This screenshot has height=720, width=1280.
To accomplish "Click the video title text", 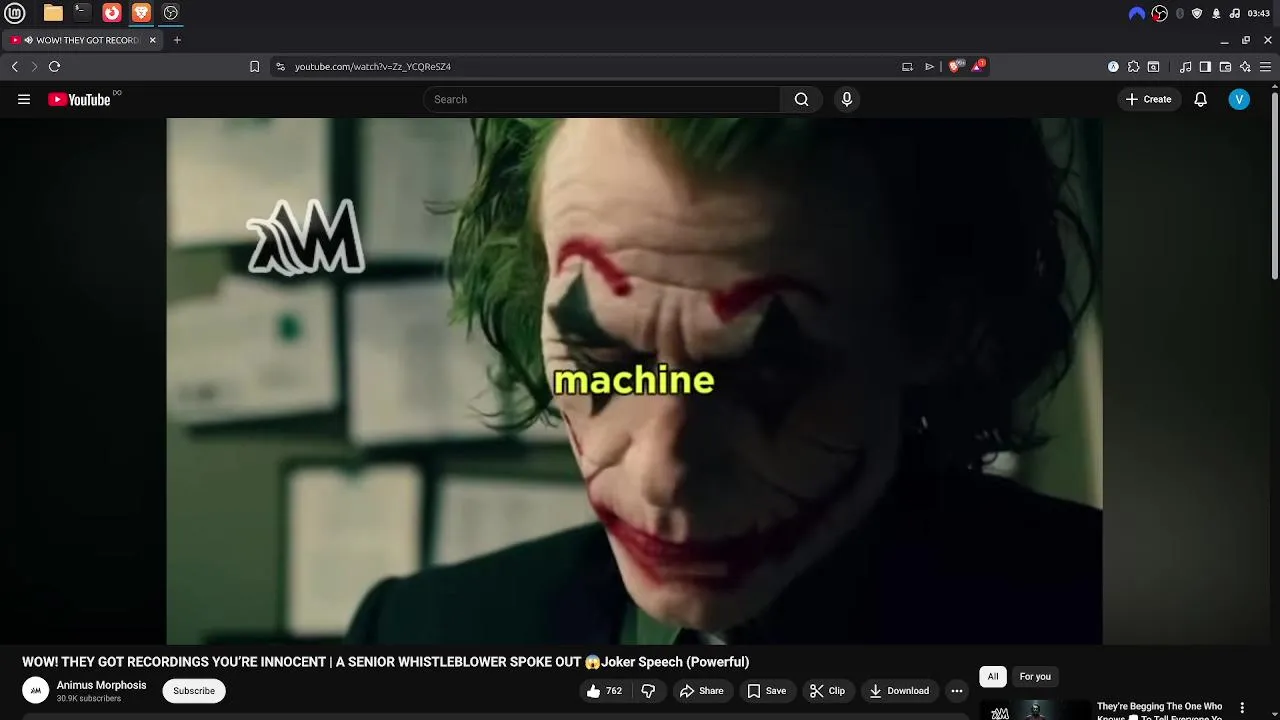I will coord(386,662).
